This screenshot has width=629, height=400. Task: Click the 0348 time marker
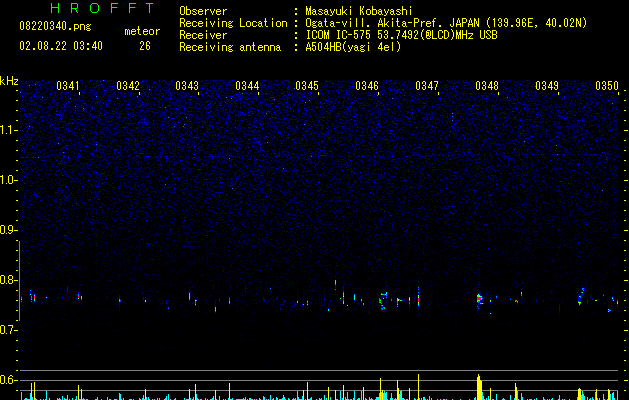point(487,86)
